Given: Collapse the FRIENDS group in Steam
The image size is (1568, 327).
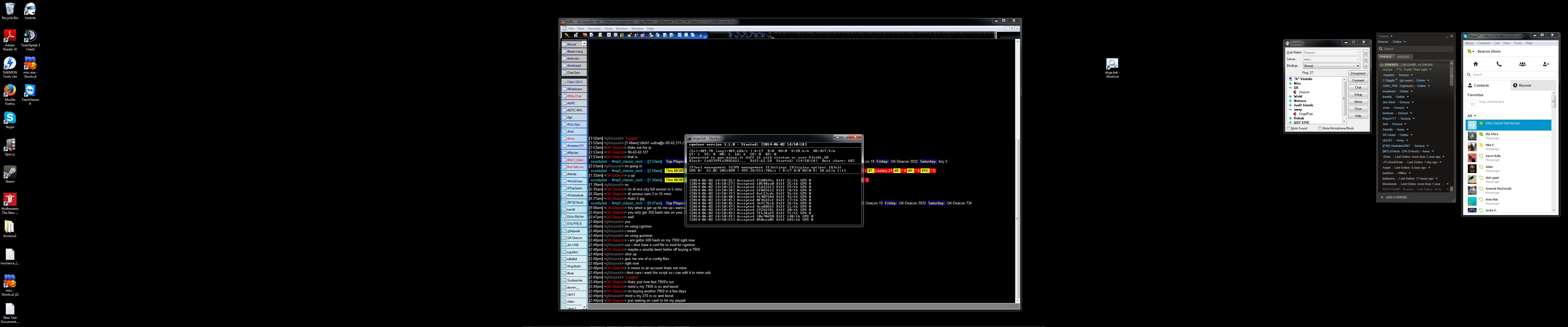Looking at the screenshot, I should (1382, 65).
